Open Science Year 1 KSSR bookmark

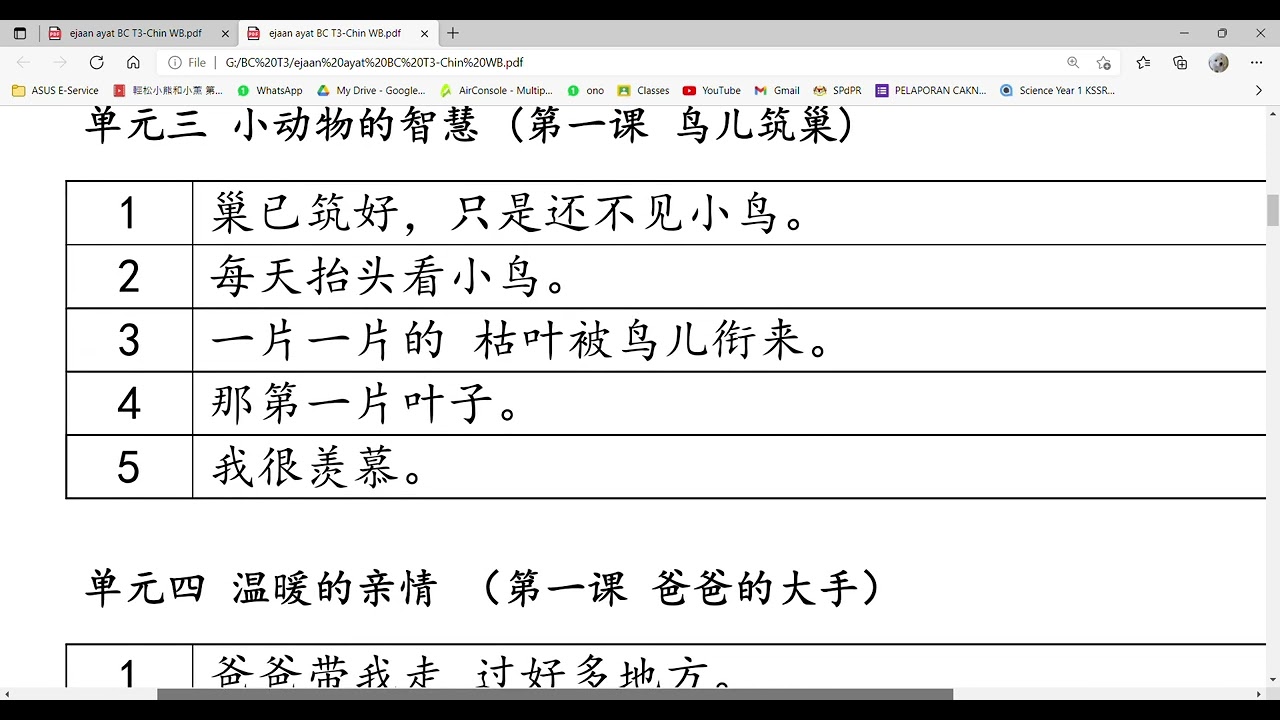(1058, 90)
